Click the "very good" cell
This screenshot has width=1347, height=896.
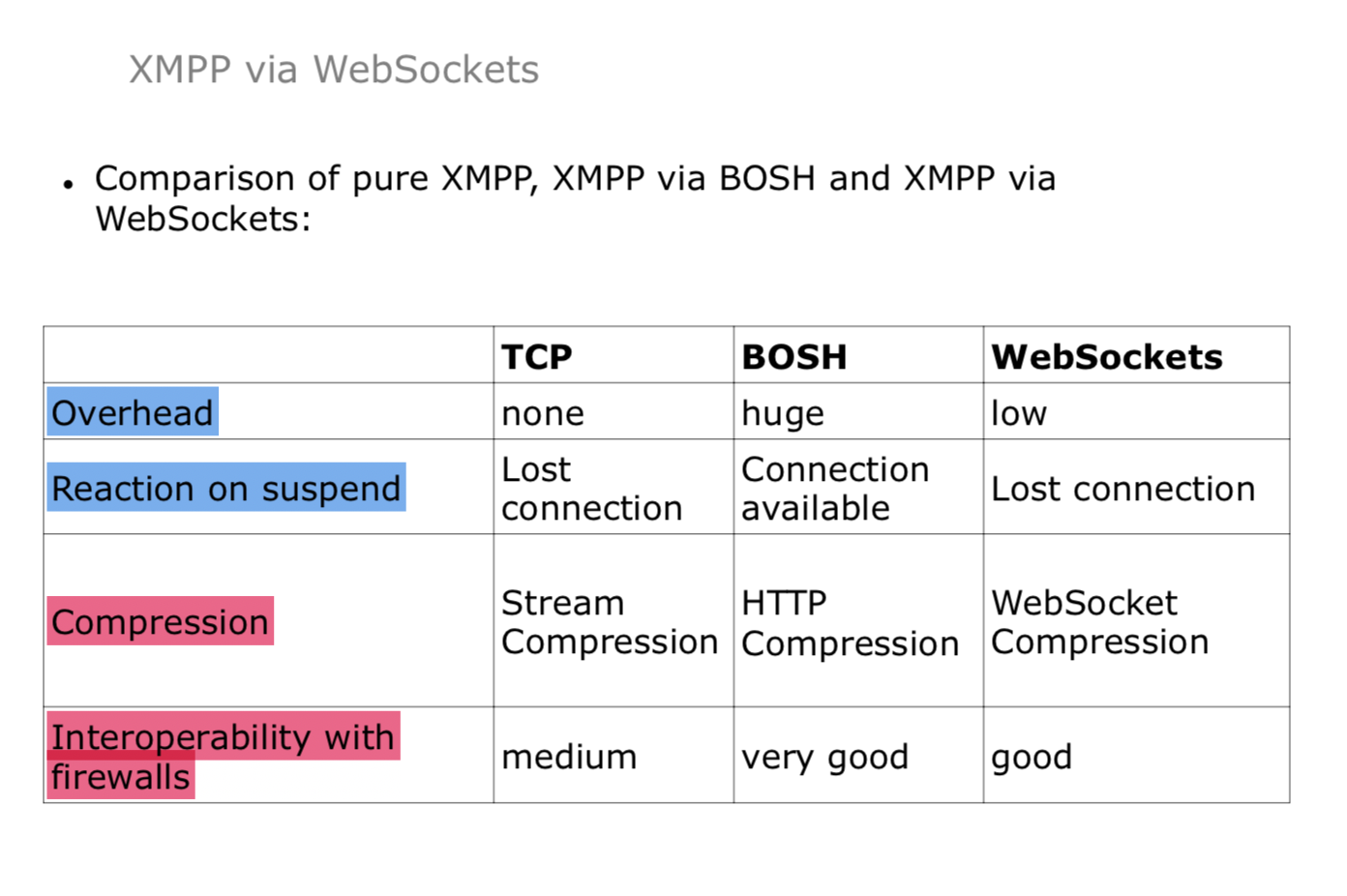tap(824, 757)
